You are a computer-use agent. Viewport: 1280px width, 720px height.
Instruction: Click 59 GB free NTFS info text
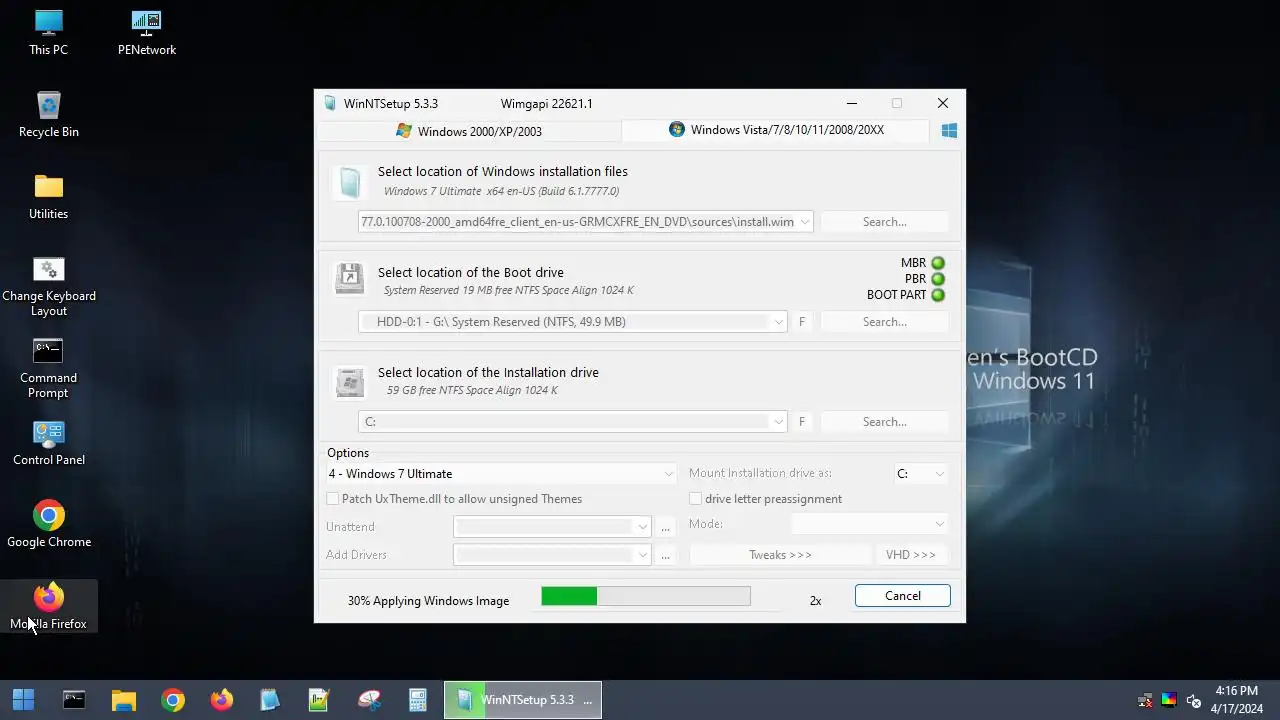472,390
